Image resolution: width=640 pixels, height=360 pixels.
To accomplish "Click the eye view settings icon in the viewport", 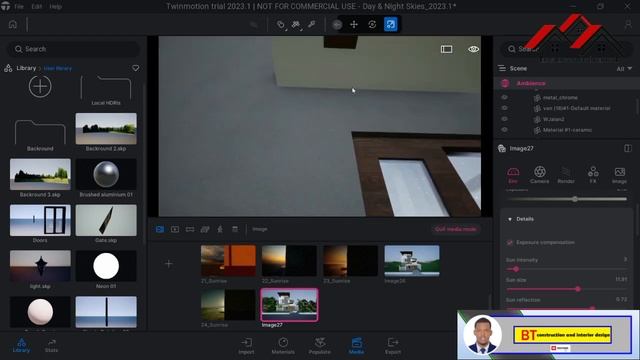I will pyautogui.click(x=473, y=49).
